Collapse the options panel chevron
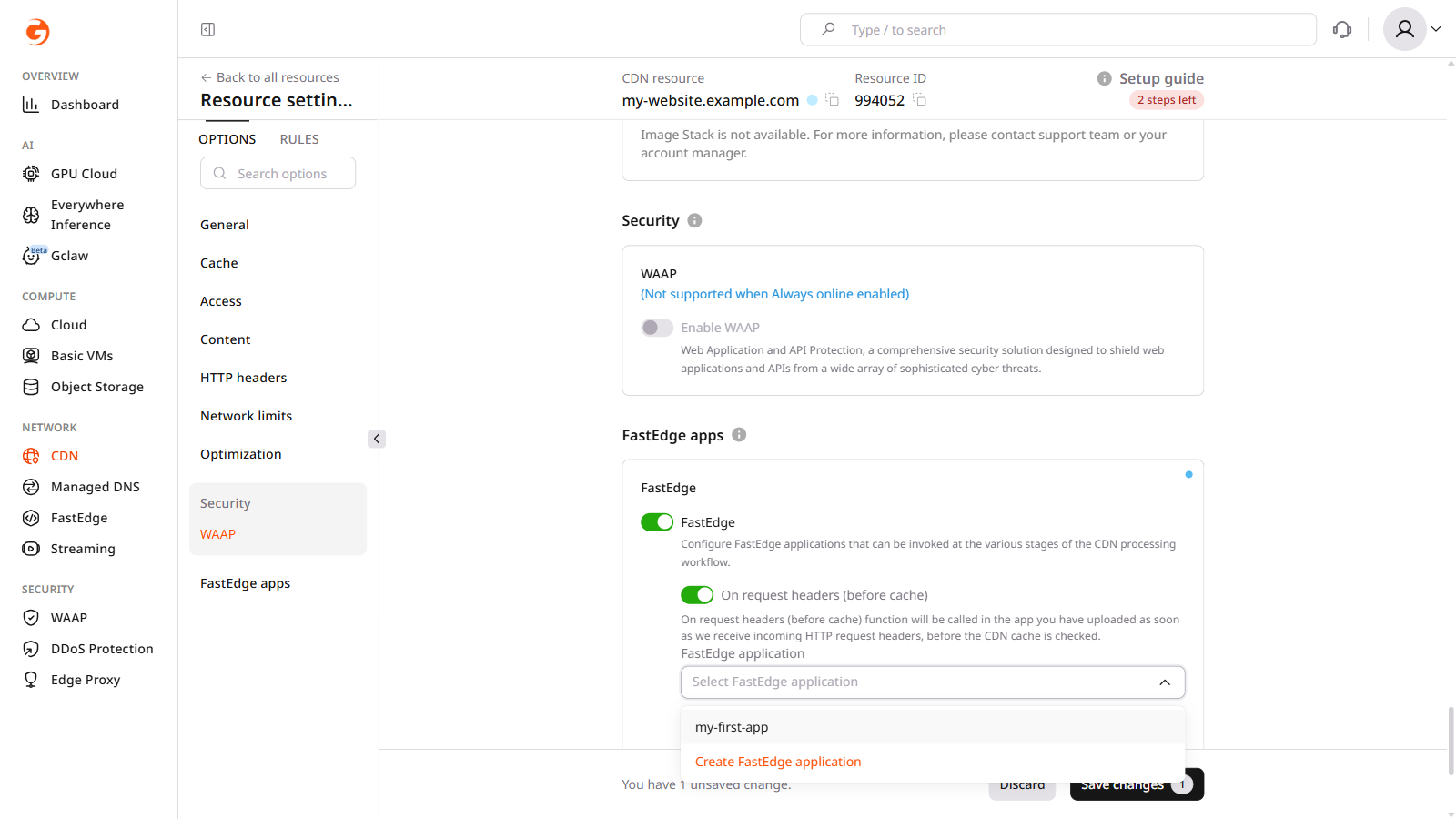 [x=377, y=439]
